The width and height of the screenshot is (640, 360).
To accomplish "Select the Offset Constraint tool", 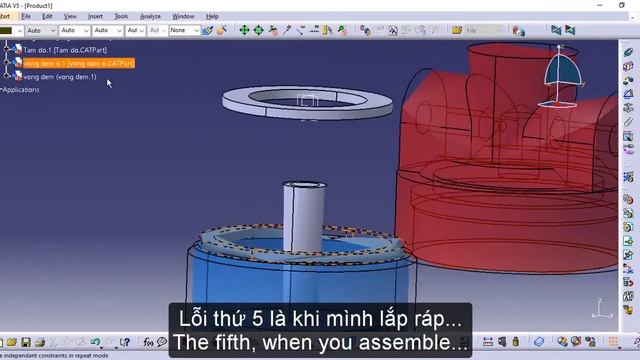I will click(x=628, y=80).
